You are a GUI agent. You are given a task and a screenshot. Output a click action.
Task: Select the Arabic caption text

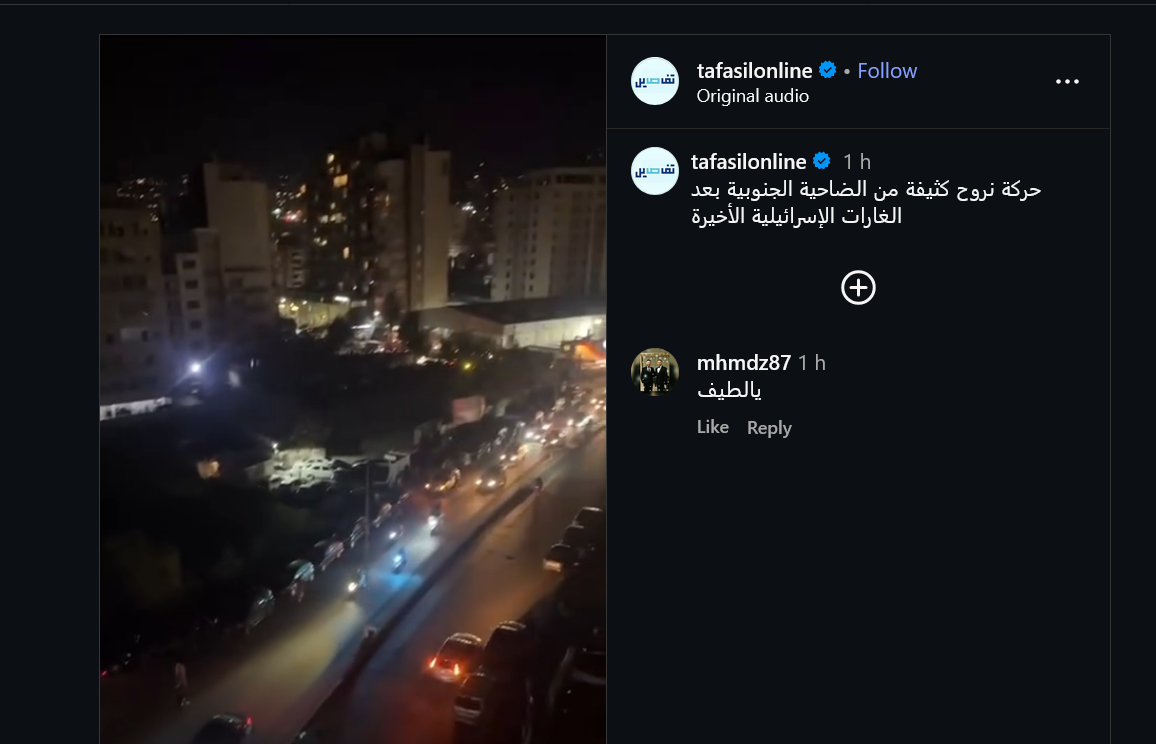(866, 203)
